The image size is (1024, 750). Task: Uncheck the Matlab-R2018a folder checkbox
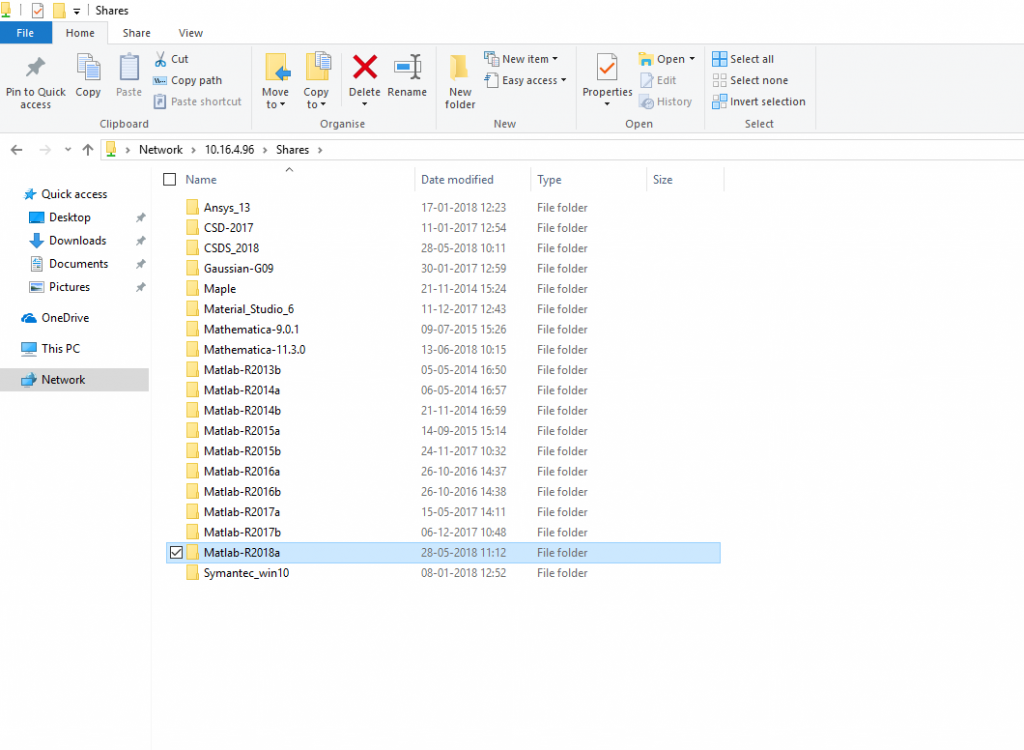coord(176,553)
